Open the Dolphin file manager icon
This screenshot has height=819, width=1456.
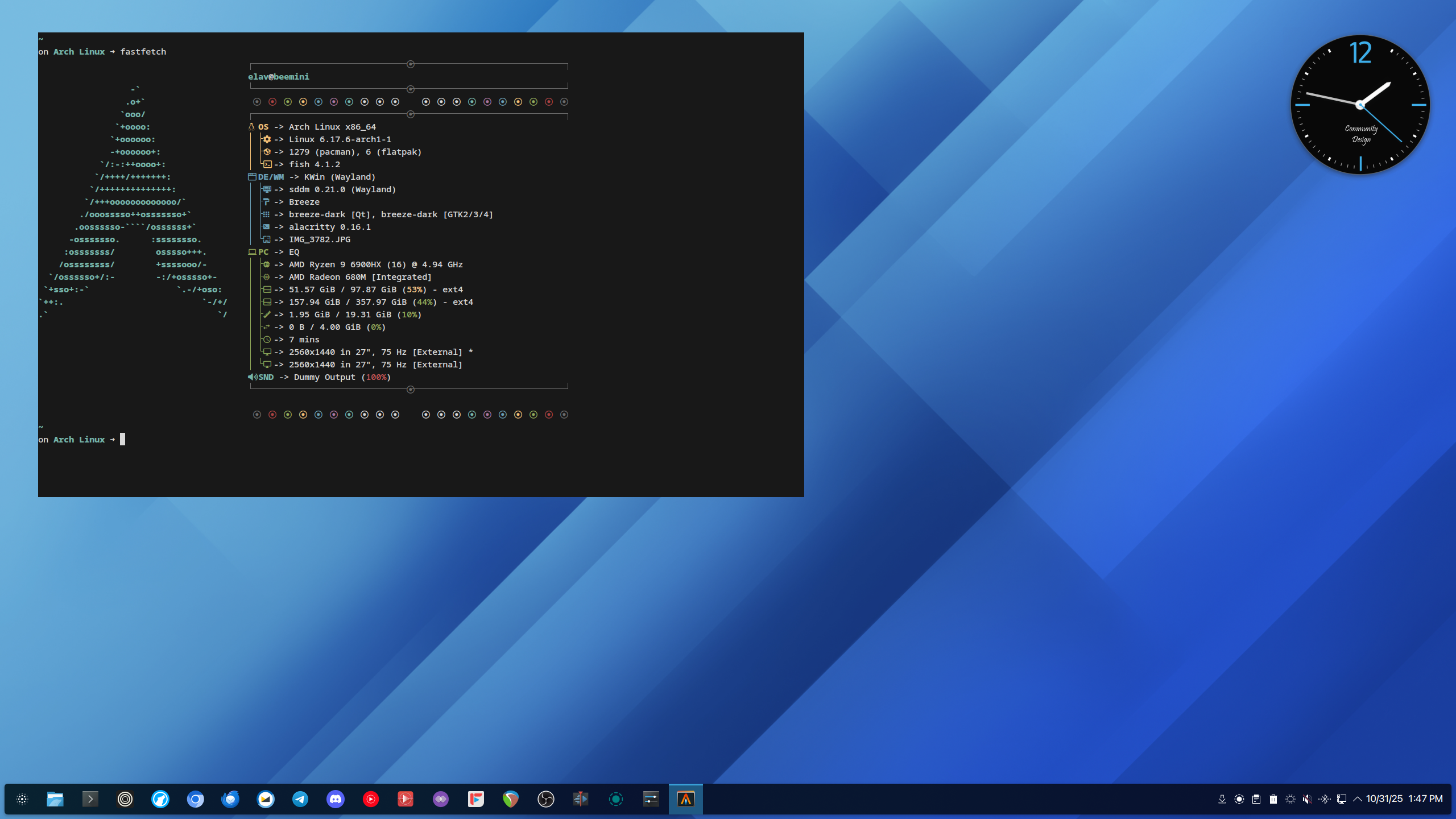click(x=55, y=799)
